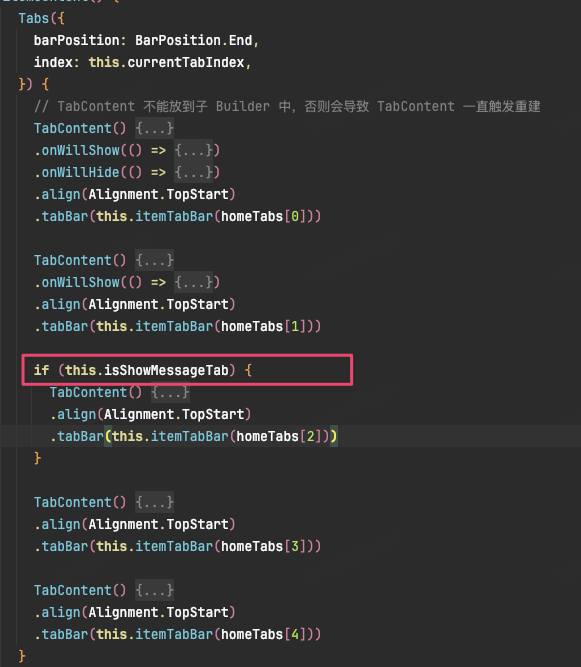The width and height of the screenshot is (581, 667).
Task: Expand the first onWillShow folded body
Action: [x=194, y=150]
